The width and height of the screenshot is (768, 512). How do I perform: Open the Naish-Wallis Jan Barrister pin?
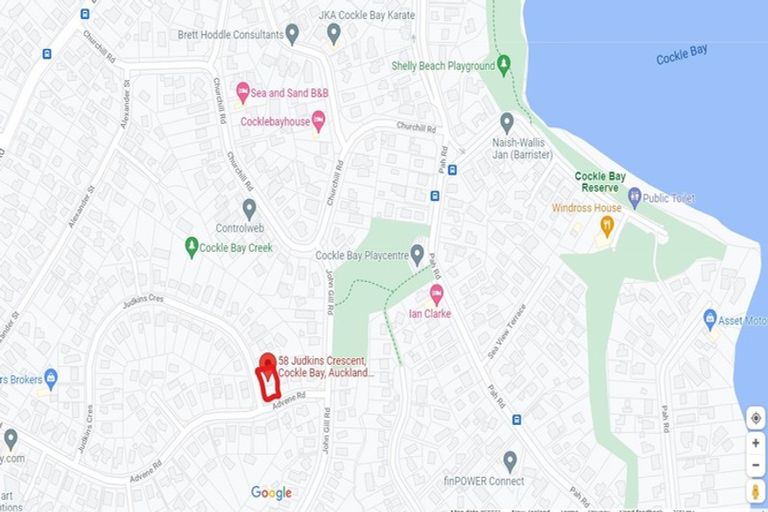pos(507,123)
